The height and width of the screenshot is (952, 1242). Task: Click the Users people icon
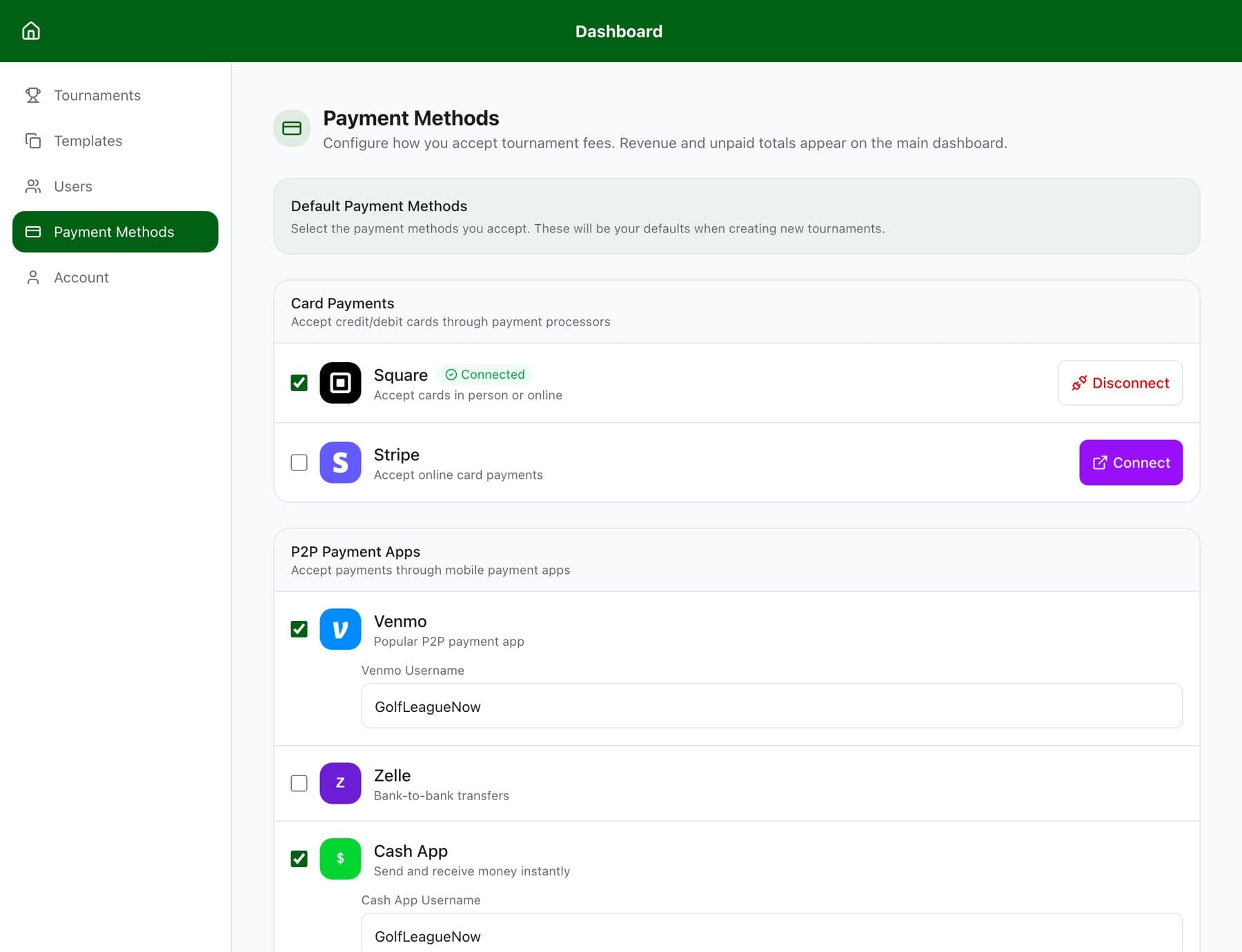coord(33,186)
